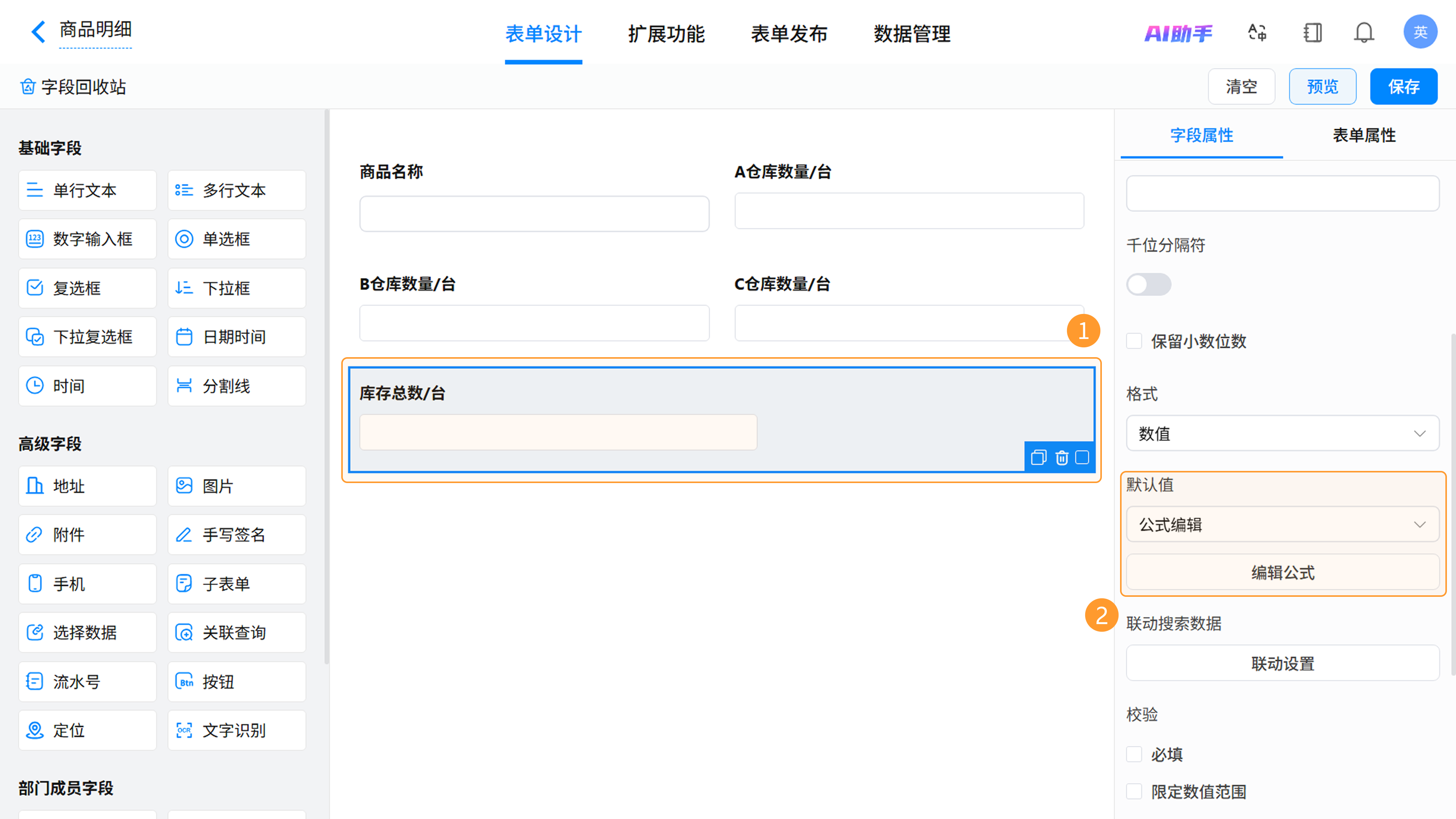Click the 清空 button
Viewport: 1456px width, 819px height.
click(1241, 86)
